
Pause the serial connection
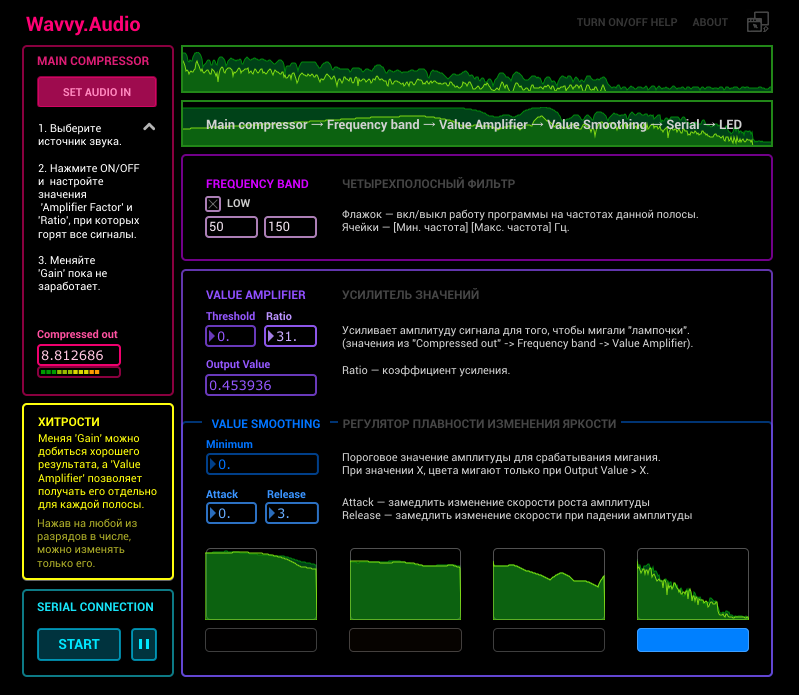pos(144,644)
